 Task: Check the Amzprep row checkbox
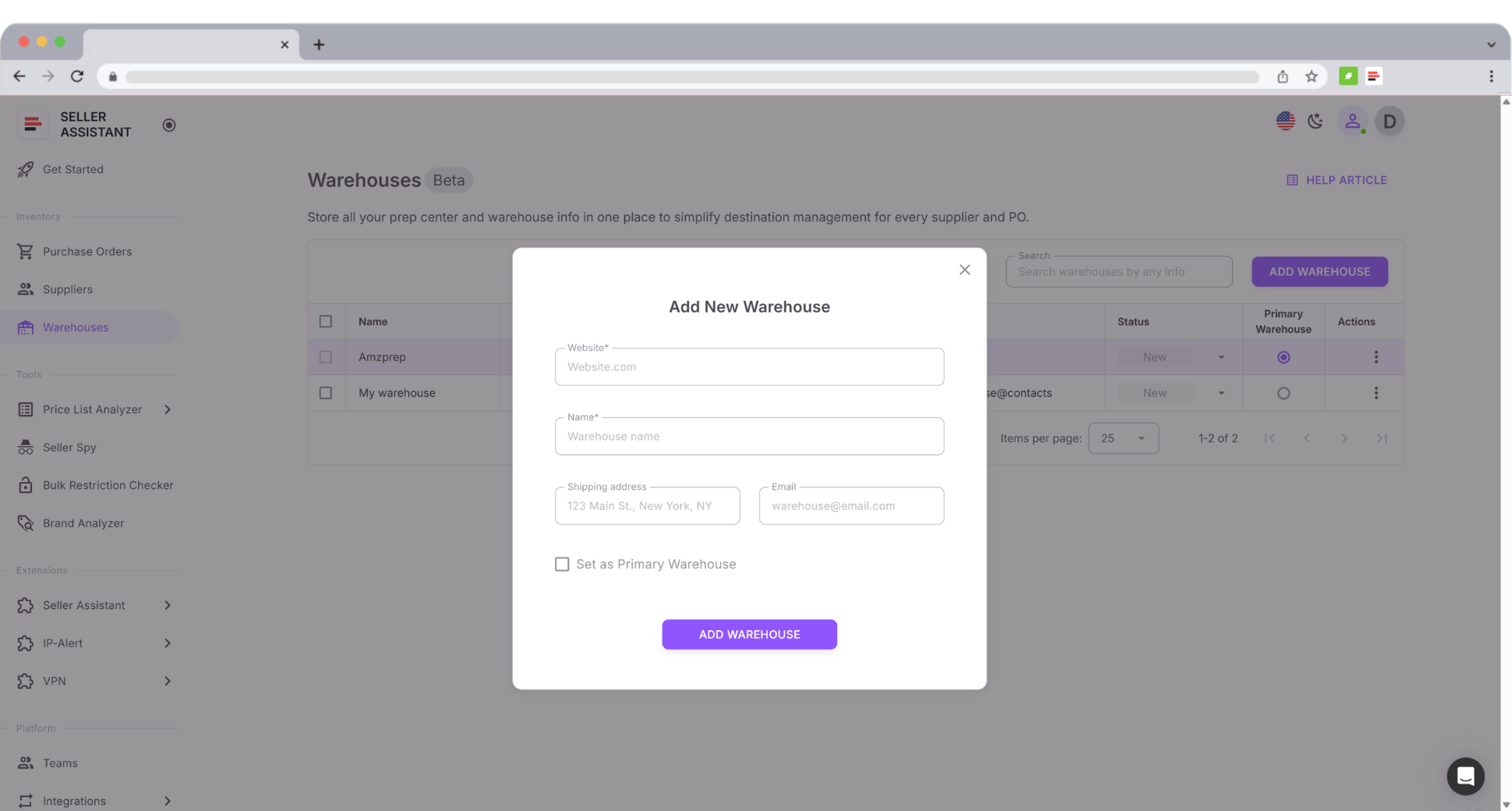pos(326,357)
